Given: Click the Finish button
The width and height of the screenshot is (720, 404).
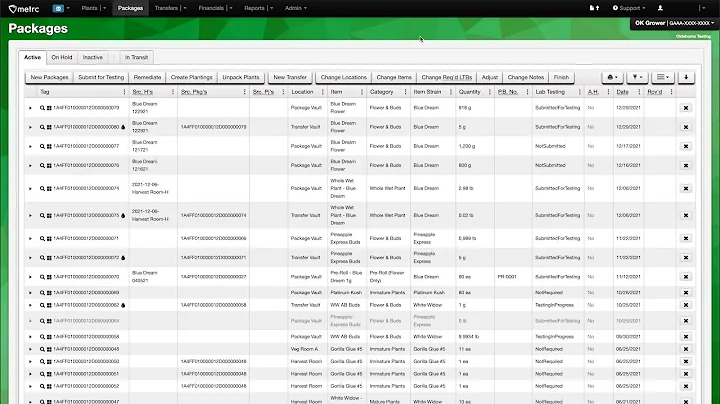Looking at the screenshot, I should pos(561,77).
